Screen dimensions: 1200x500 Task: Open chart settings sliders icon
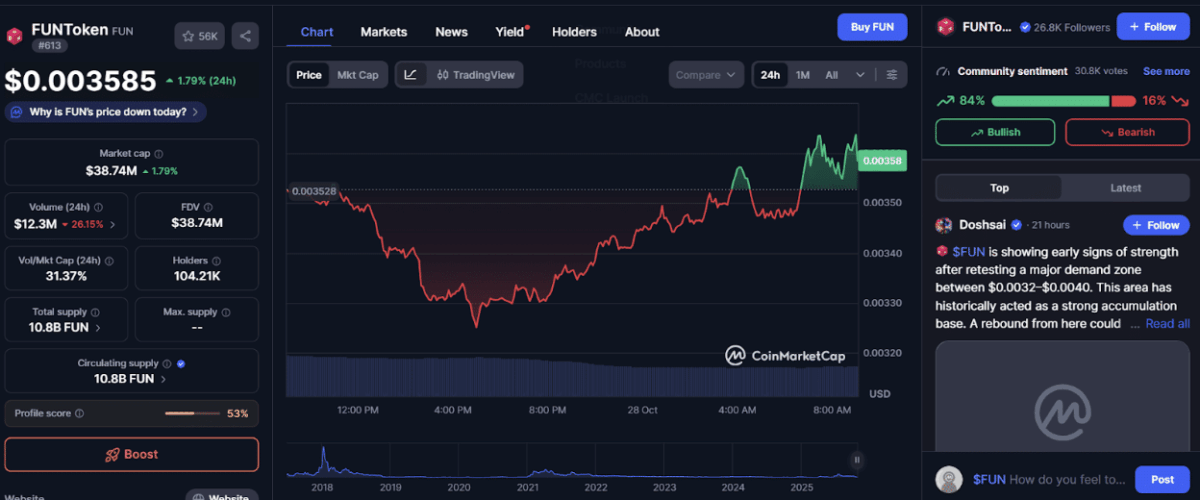click(x=892, y=75)
